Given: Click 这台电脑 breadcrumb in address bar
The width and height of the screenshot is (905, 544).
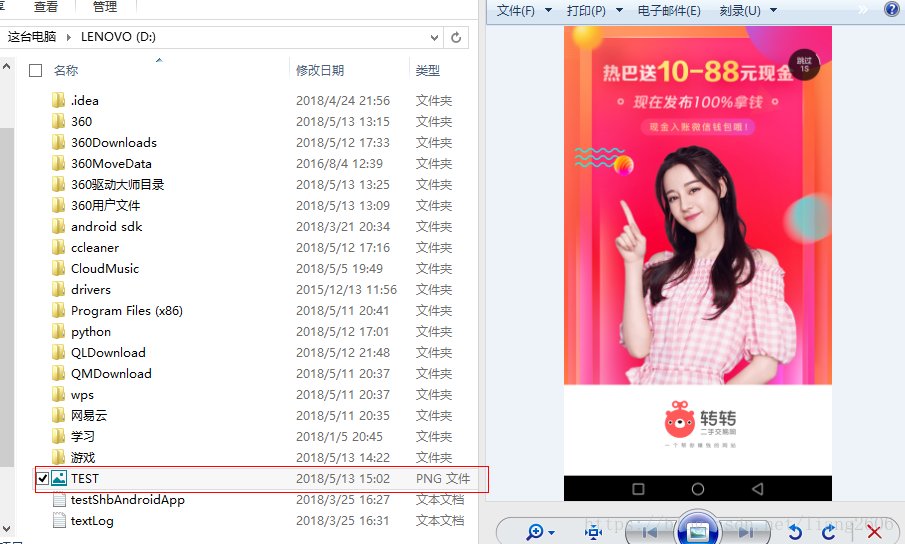Looking at the screenshot, I should (32, 37).
